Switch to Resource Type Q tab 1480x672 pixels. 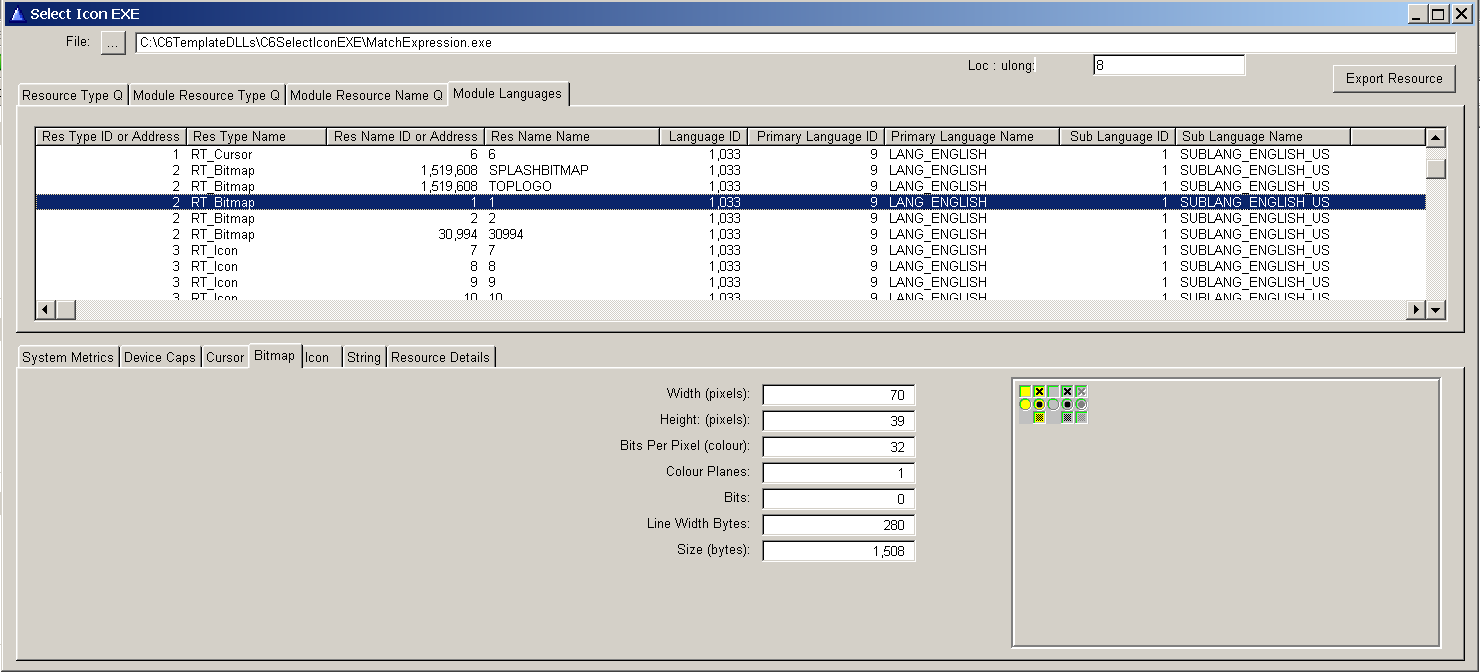(x=72, y=95)
